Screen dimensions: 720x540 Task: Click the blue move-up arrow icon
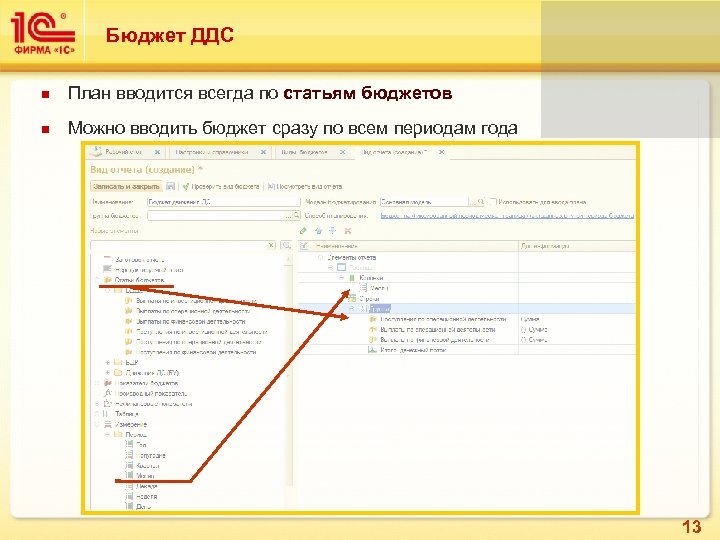tap(318, 231)
